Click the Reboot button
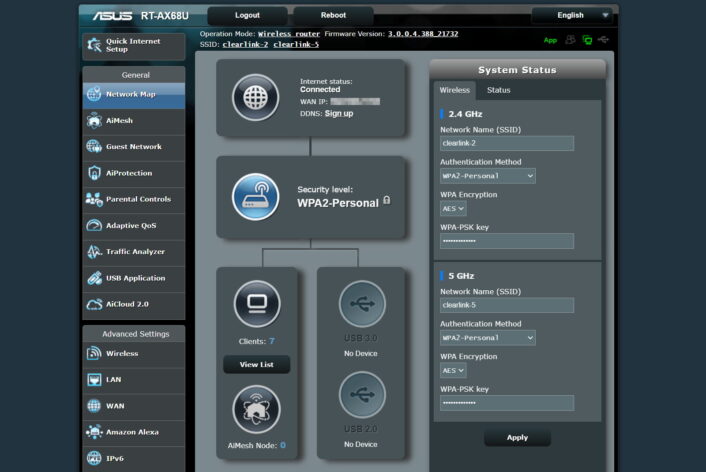This screenshot has width=706, height=472. (333, 15)
